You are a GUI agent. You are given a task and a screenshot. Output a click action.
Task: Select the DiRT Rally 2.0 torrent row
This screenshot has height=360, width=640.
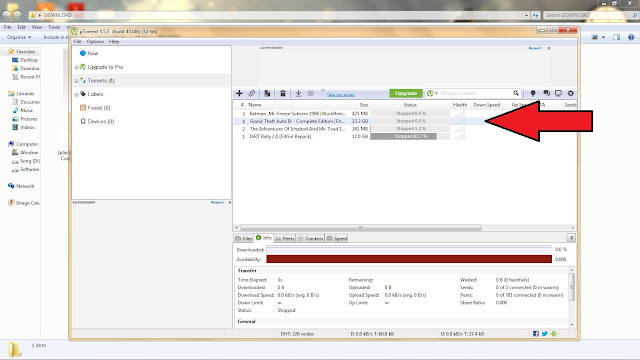tap(280, 136)
